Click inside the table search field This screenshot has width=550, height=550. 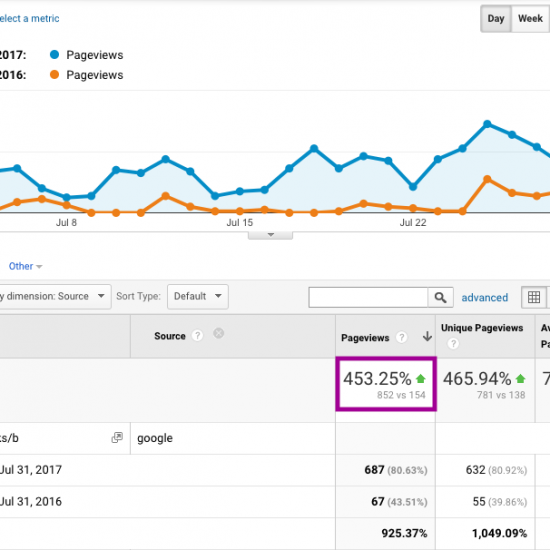coord(368,297)
